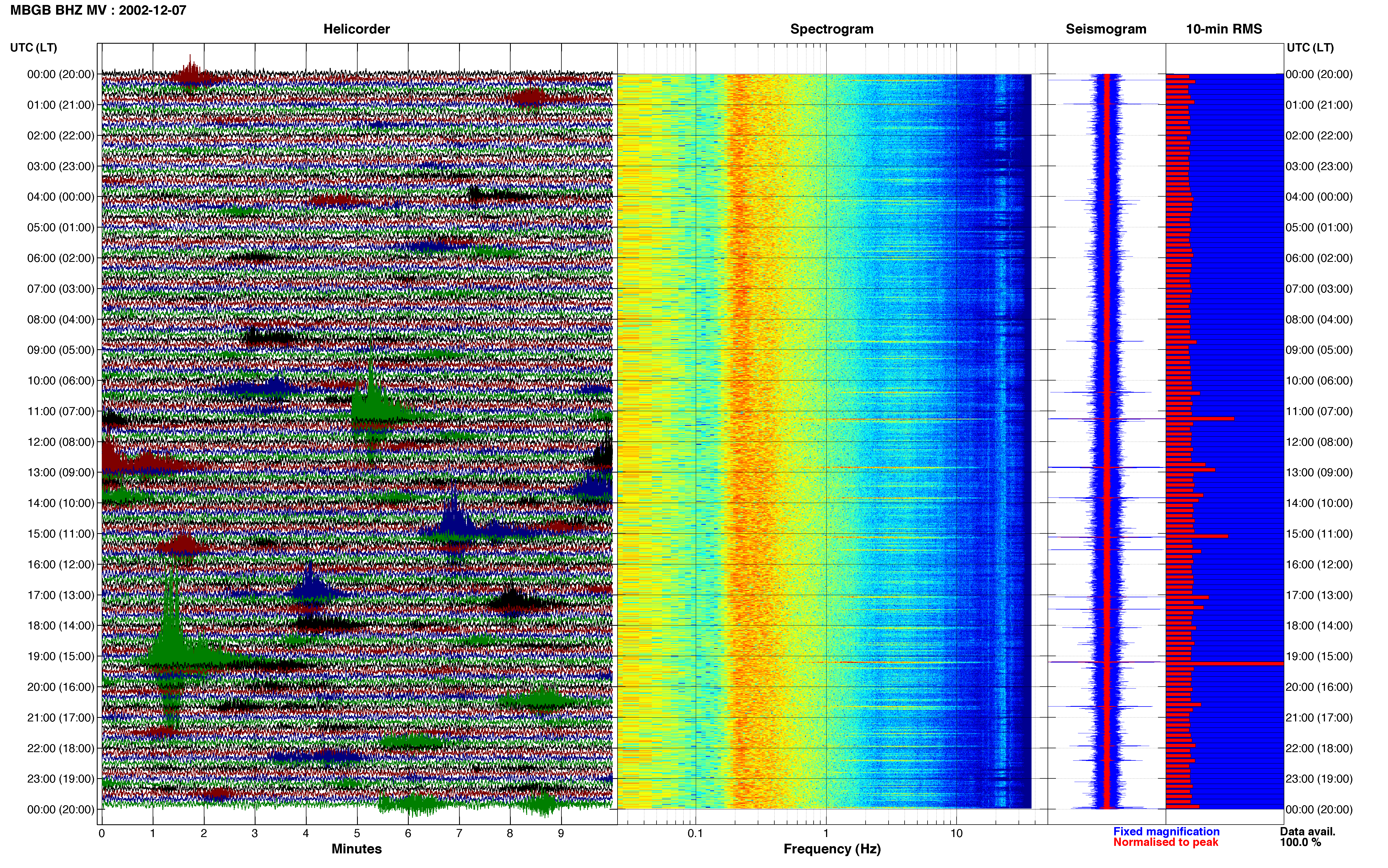This screenshot has width=1388, height=868.
Task: Select the Helicorder panel heading
Action: [356, 29]
